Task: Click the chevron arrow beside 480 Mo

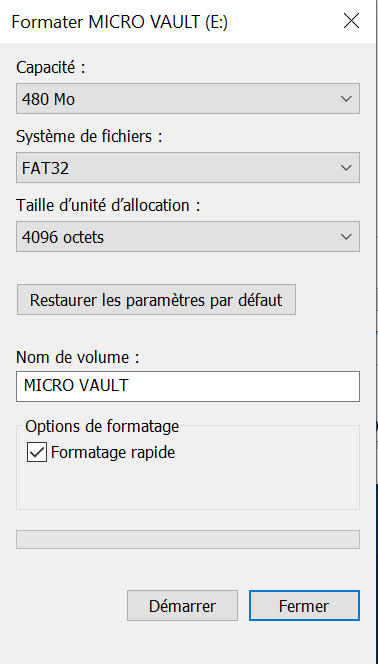Action: (346, 99)
